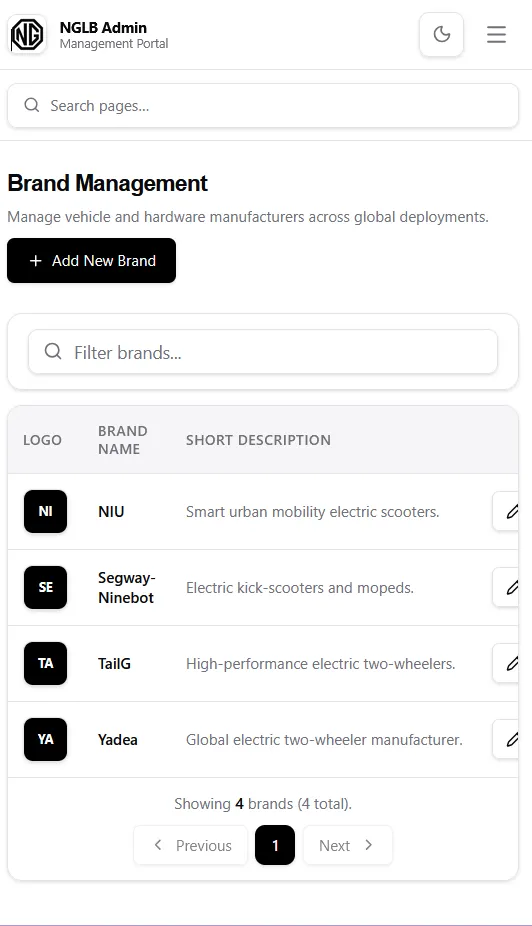Focus the Filter brands field
This screenshot has height=926, width=532.
(263, 352)
